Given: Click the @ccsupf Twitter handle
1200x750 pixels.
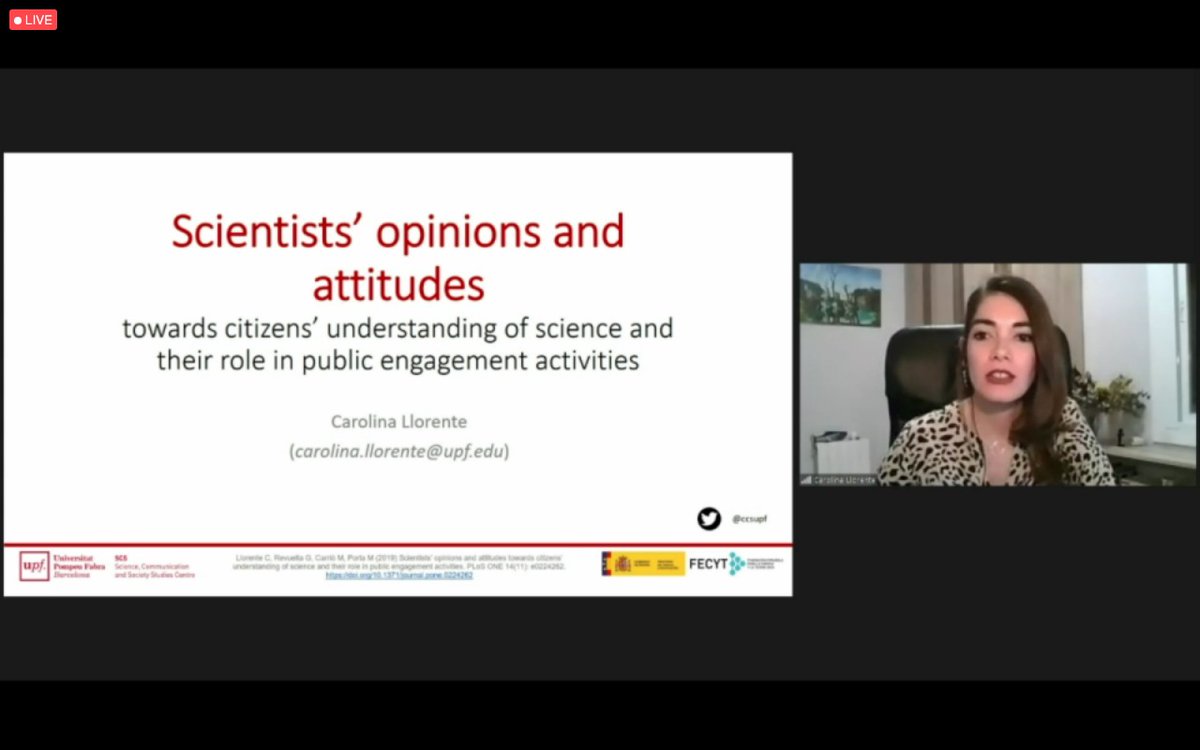Looking at the screenshot, I should pyautogui.click(x=749, y=519).
